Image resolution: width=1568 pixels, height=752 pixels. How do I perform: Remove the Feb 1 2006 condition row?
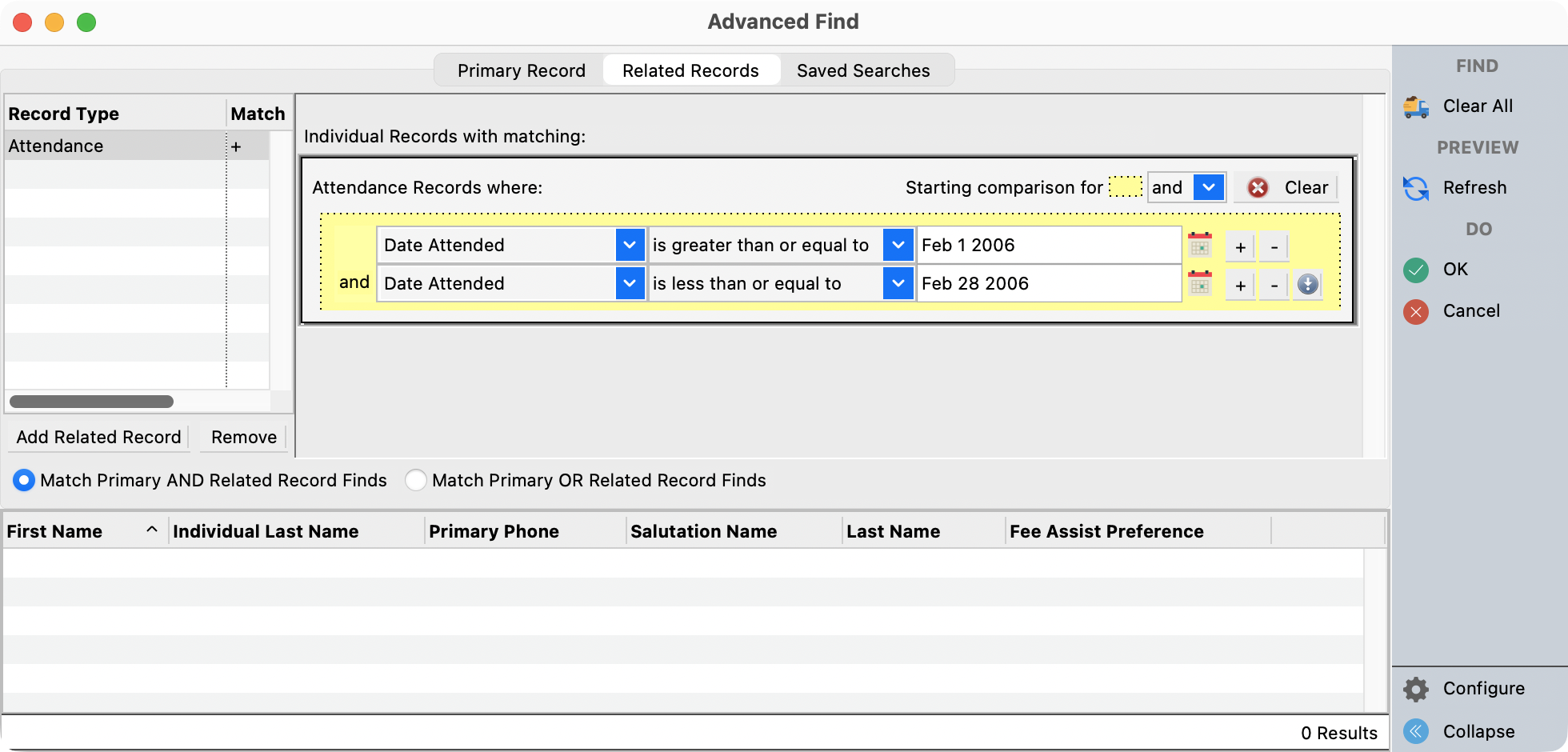[1274, 246]
